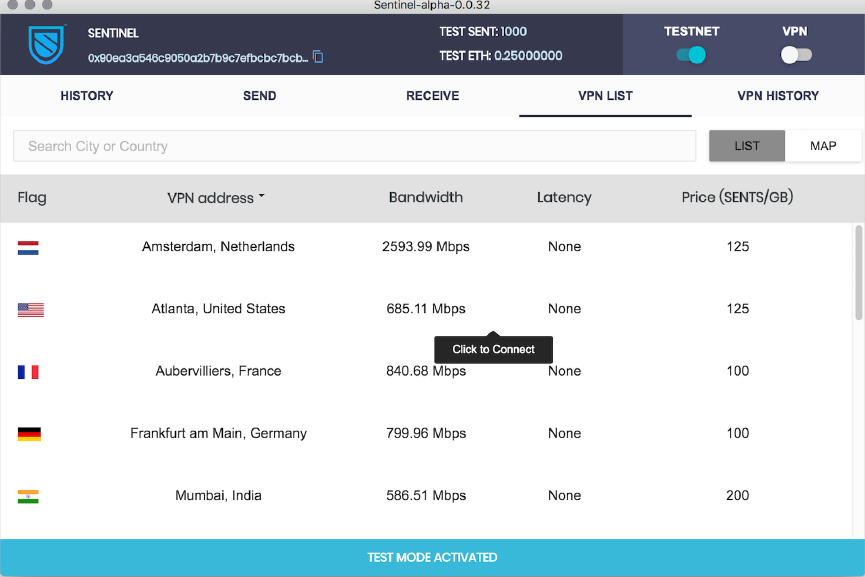
Task: Select the VPN LIST tab
Action: coord(605,95)
